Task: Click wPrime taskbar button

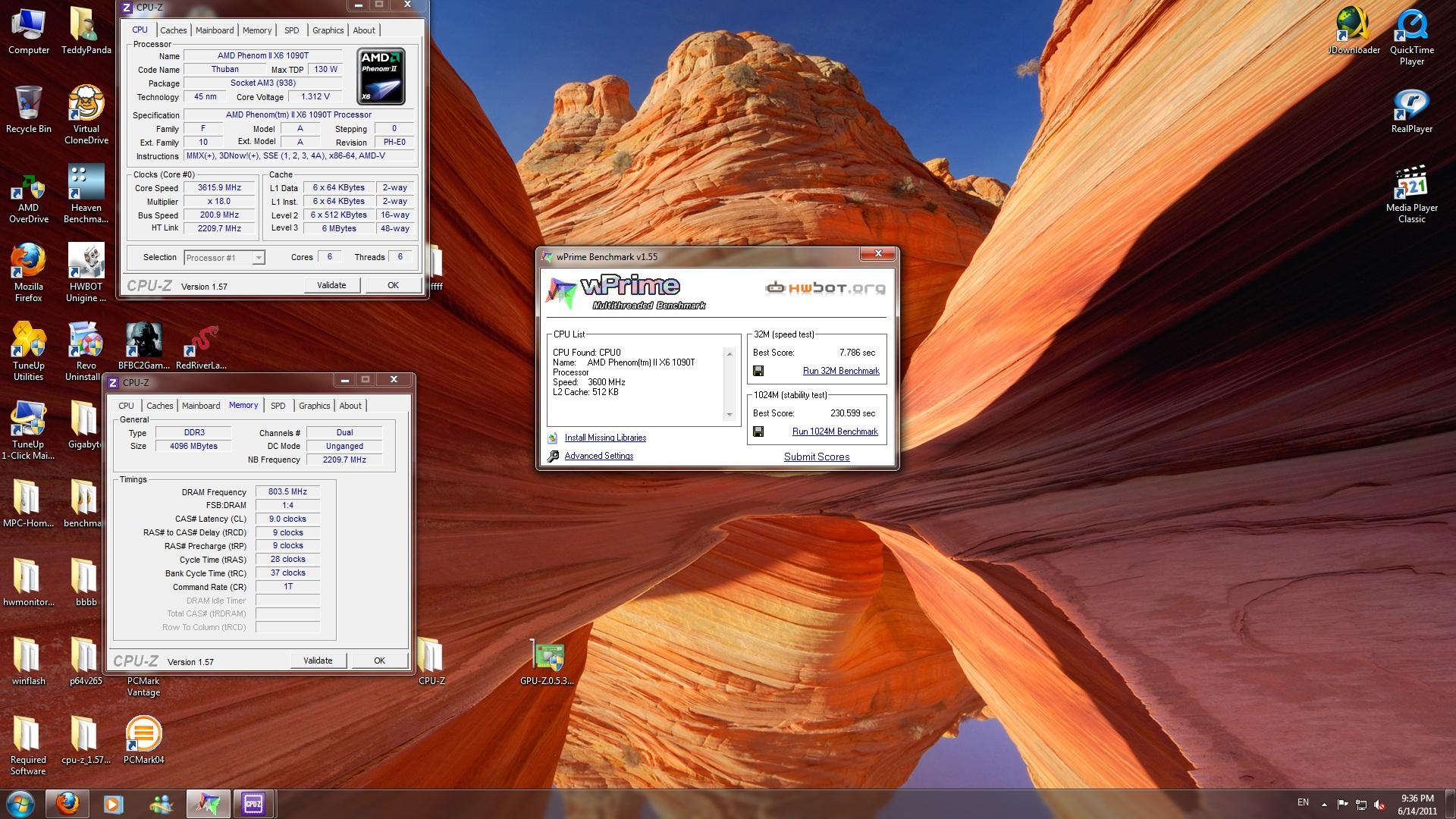Action: point(208,803)
